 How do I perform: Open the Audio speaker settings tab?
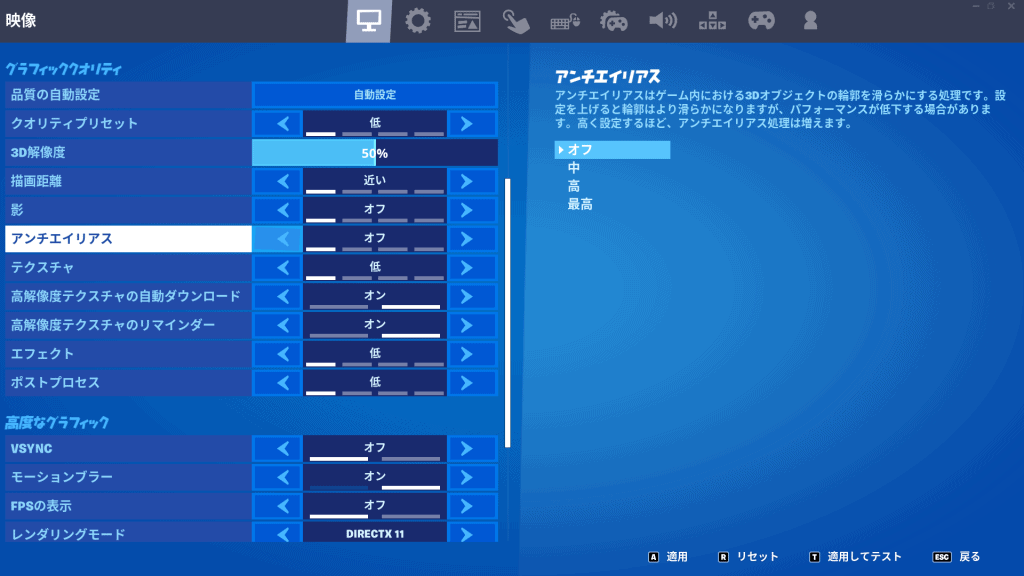click(x=663, y=21)
